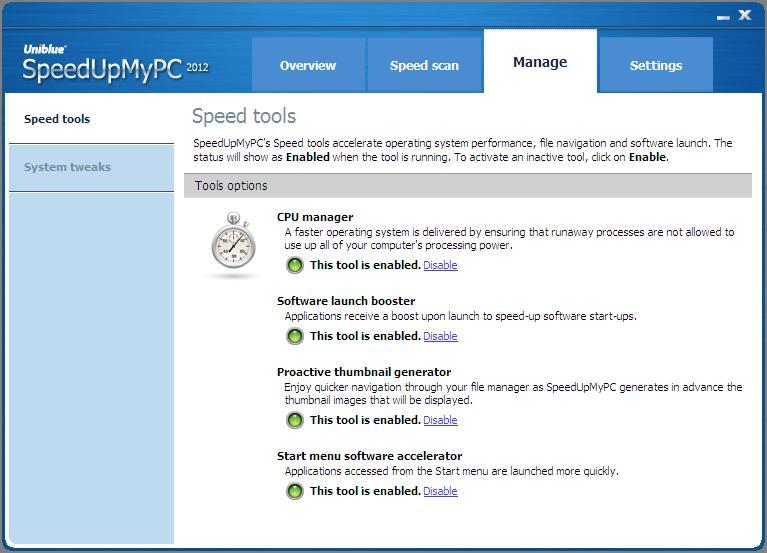This screenshot has width=767, height=553.
Task: Open System tweaks in the sidebar
Action: coord(91,167)
